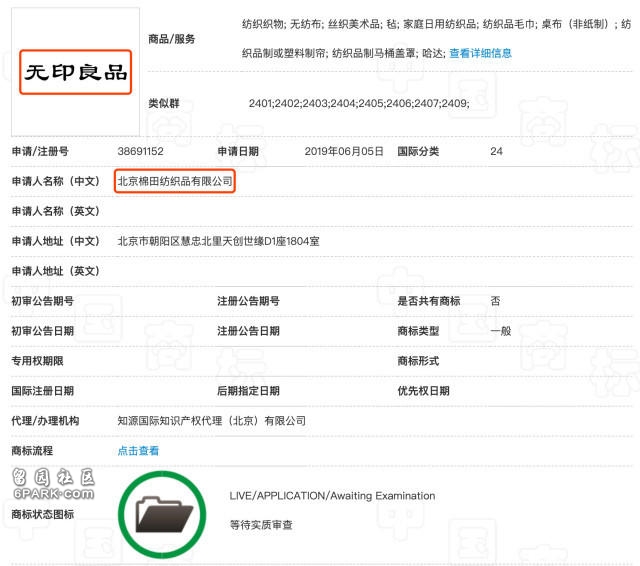Click the 商标流程 label
This screenshot has height=566, width=640.
(32, 451)
